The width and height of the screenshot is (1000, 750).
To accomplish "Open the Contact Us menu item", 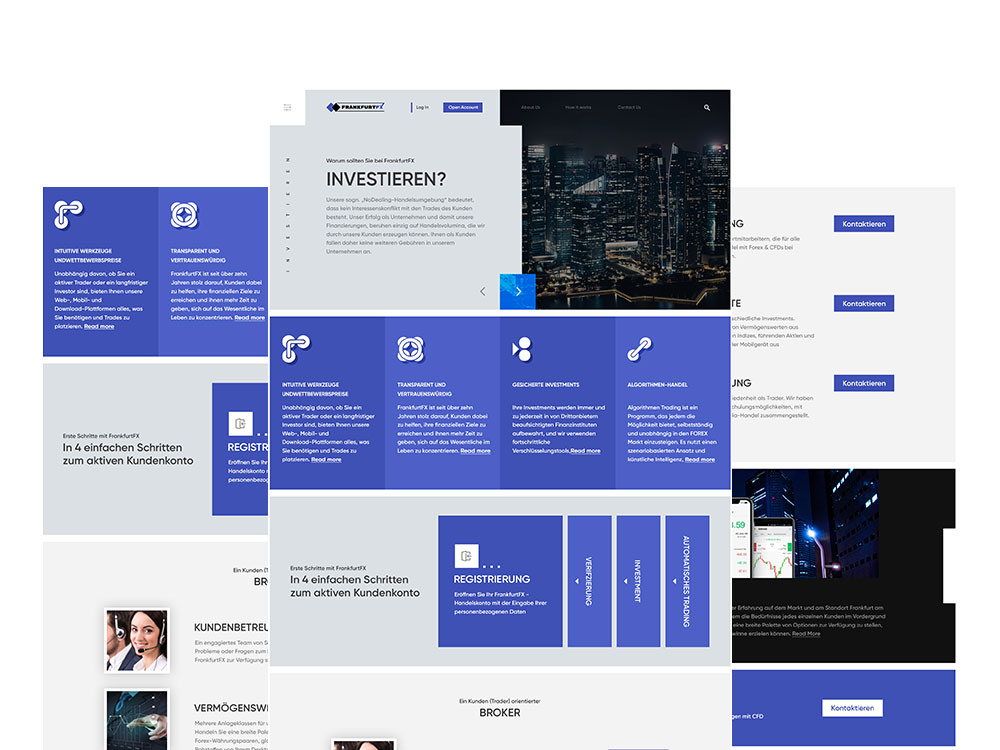I will (x=629, y=107).
